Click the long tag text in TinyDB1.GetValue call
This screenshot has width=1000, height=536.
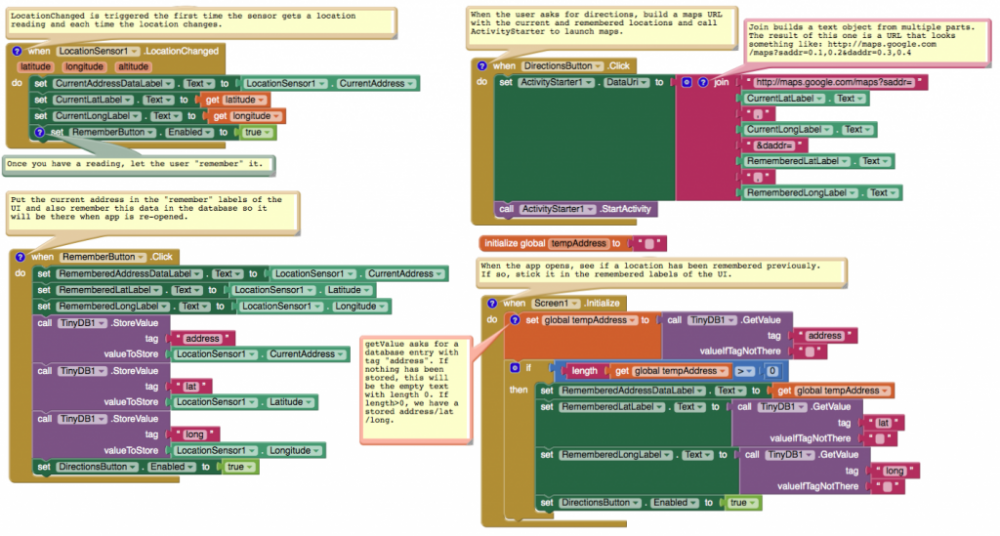pos(894,470)
